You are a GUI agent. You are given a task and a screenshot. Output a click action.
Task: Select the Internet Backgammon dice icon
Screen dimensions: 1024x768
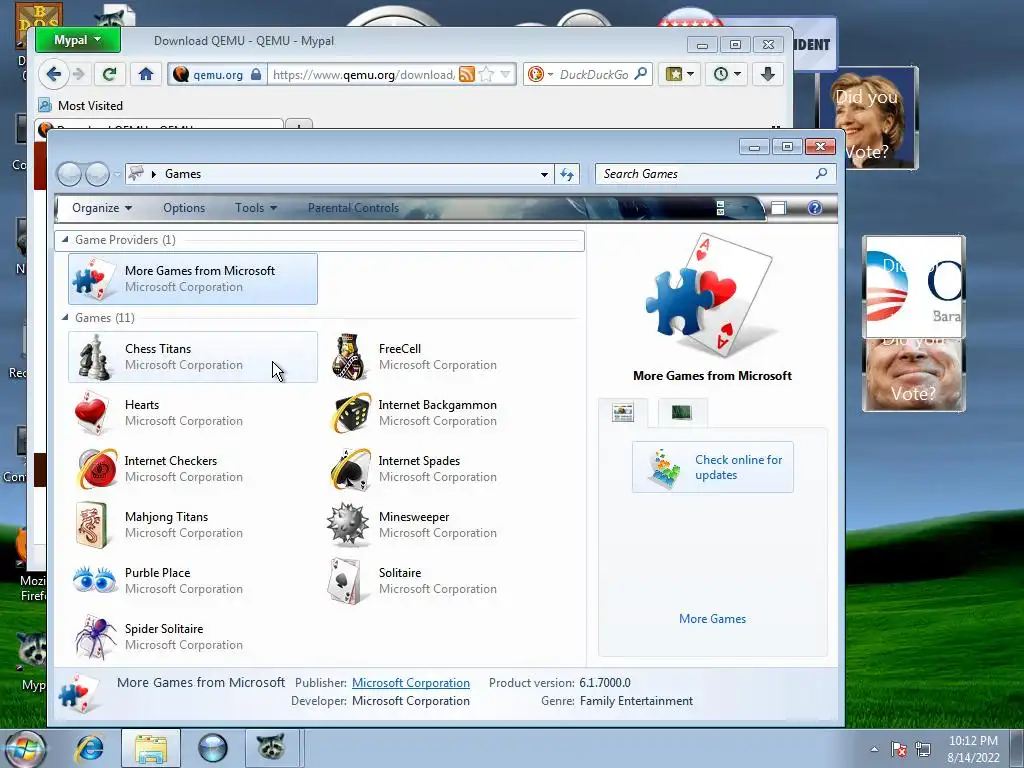point(349,413)
